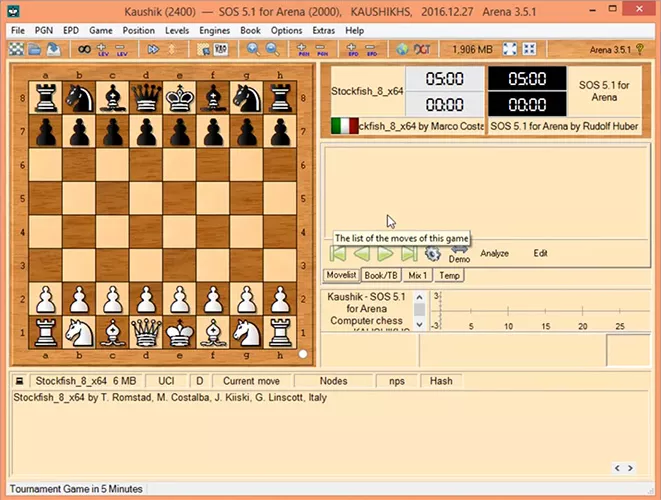Image resolution: width=661 pixels, height=500 pixels.
Task: Click the plus LEV level icon
Action: coord(103,49)
